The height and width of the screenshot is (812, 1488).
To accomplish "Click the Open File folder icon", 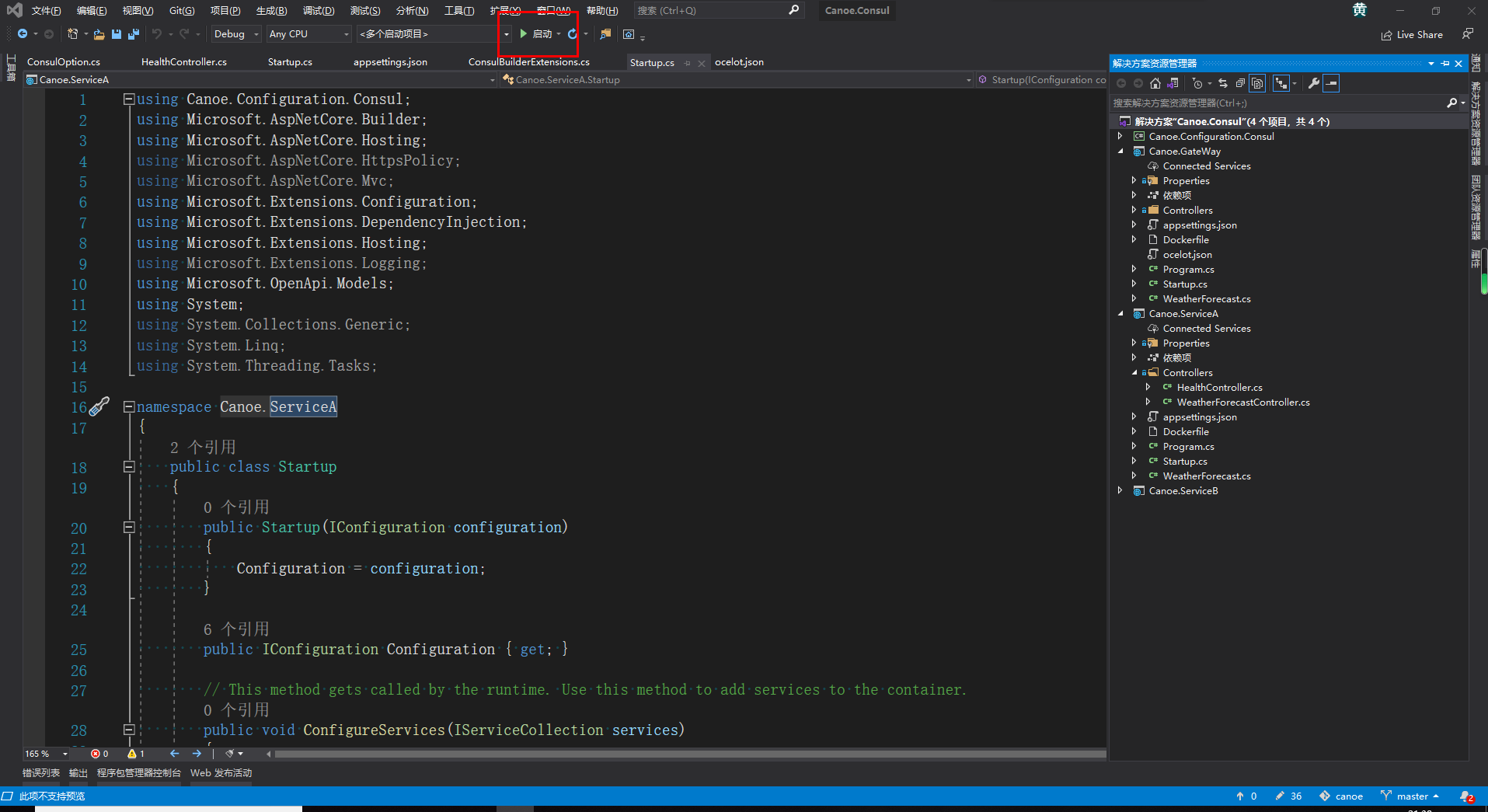I will (x=99, y=34).
